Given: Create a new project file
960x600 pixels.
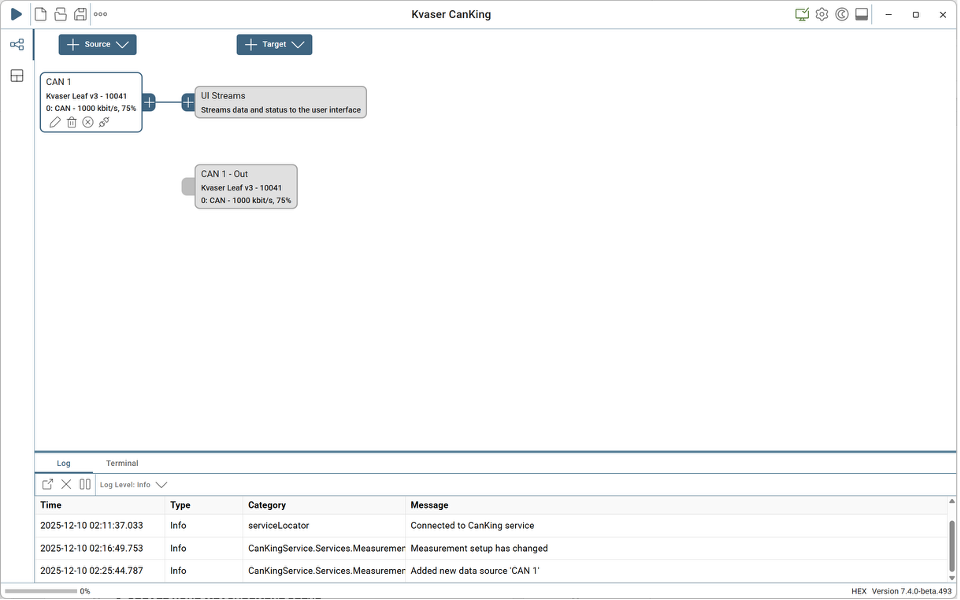Looking at the screenshot, I should coord(41,14).
